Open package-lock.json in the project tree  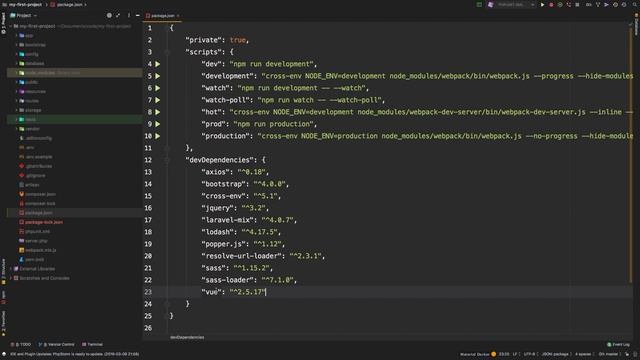[x=44, y=222]
